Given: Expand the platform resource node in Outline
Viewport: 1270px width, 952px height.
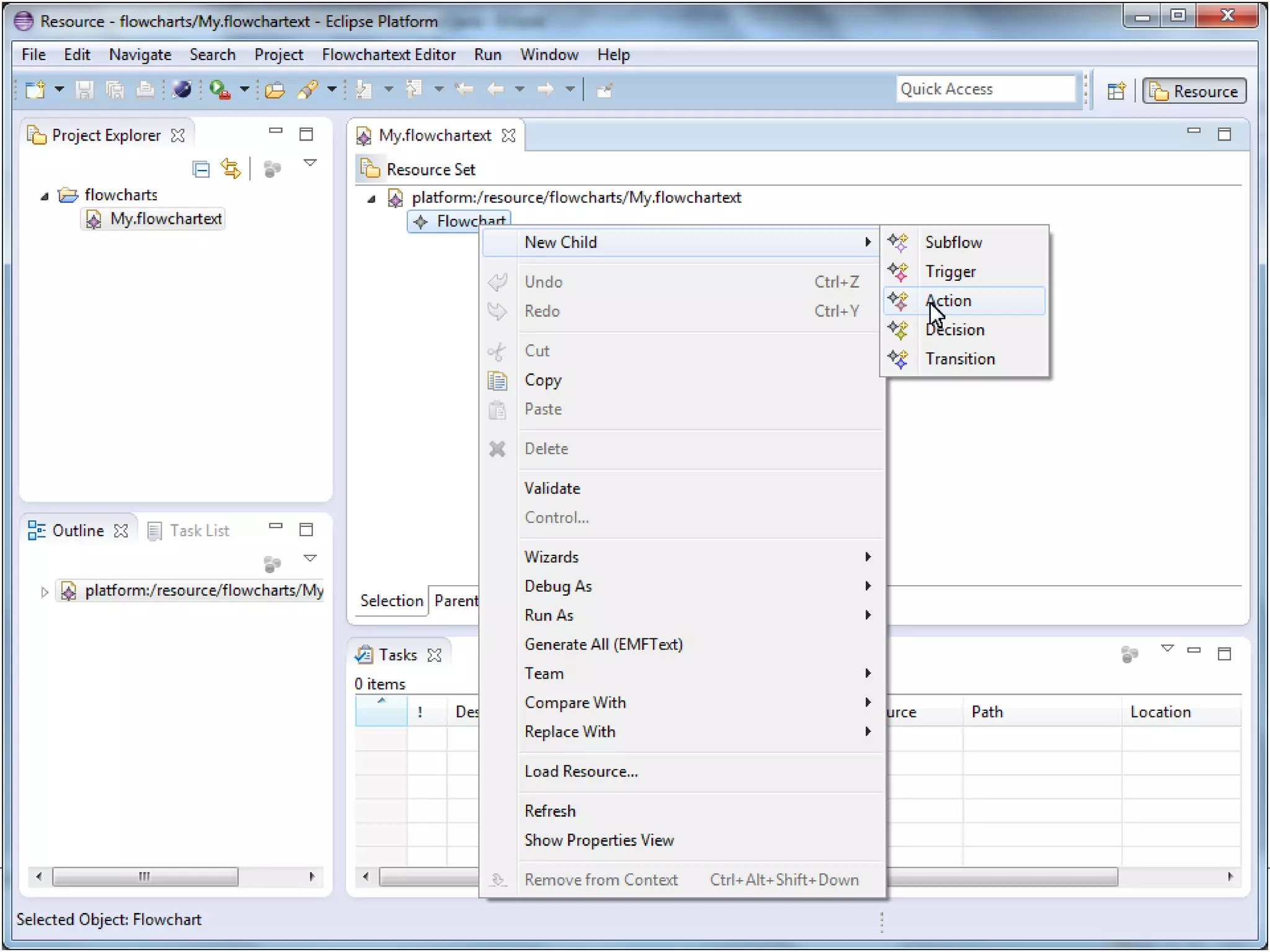Looking at the screenshot, I should point(44,592).
